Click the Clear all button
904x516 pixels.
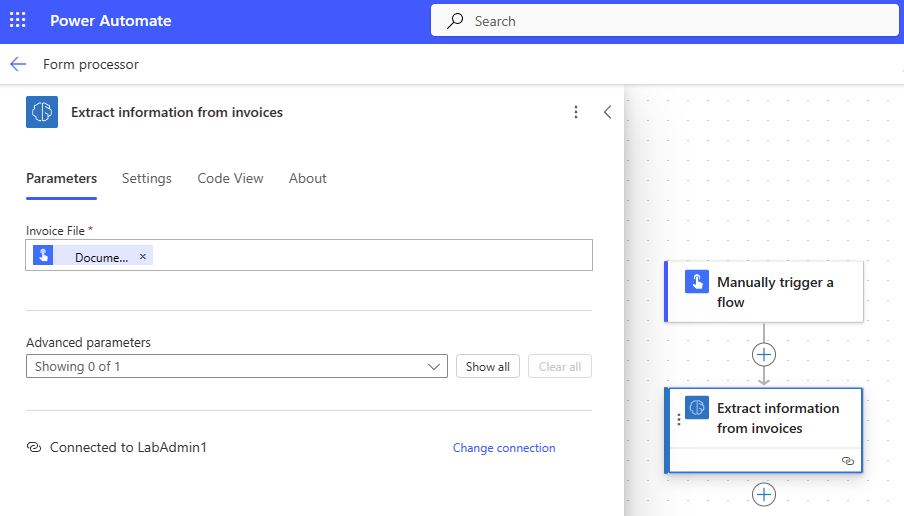pos(560,366)
